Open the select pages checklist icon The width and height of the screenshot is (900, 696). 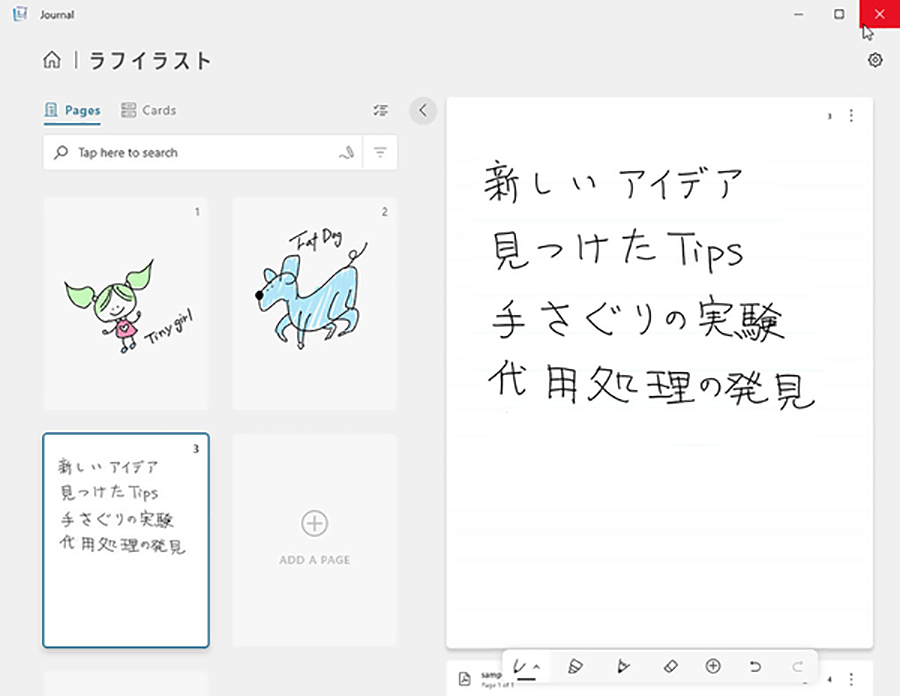click(x=380, y=110)
